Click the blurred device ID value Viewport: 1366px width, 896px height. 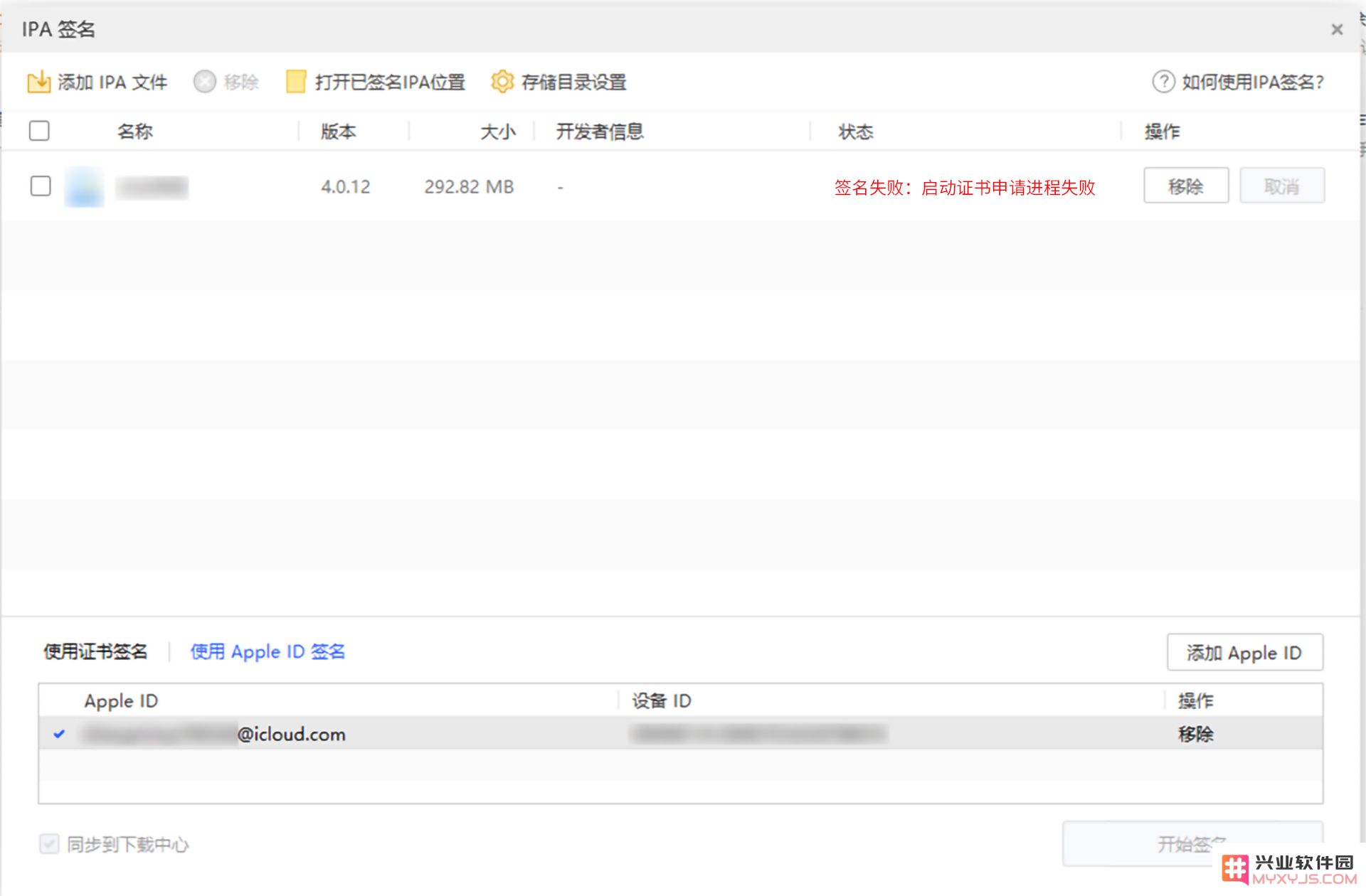pos(758,734)
